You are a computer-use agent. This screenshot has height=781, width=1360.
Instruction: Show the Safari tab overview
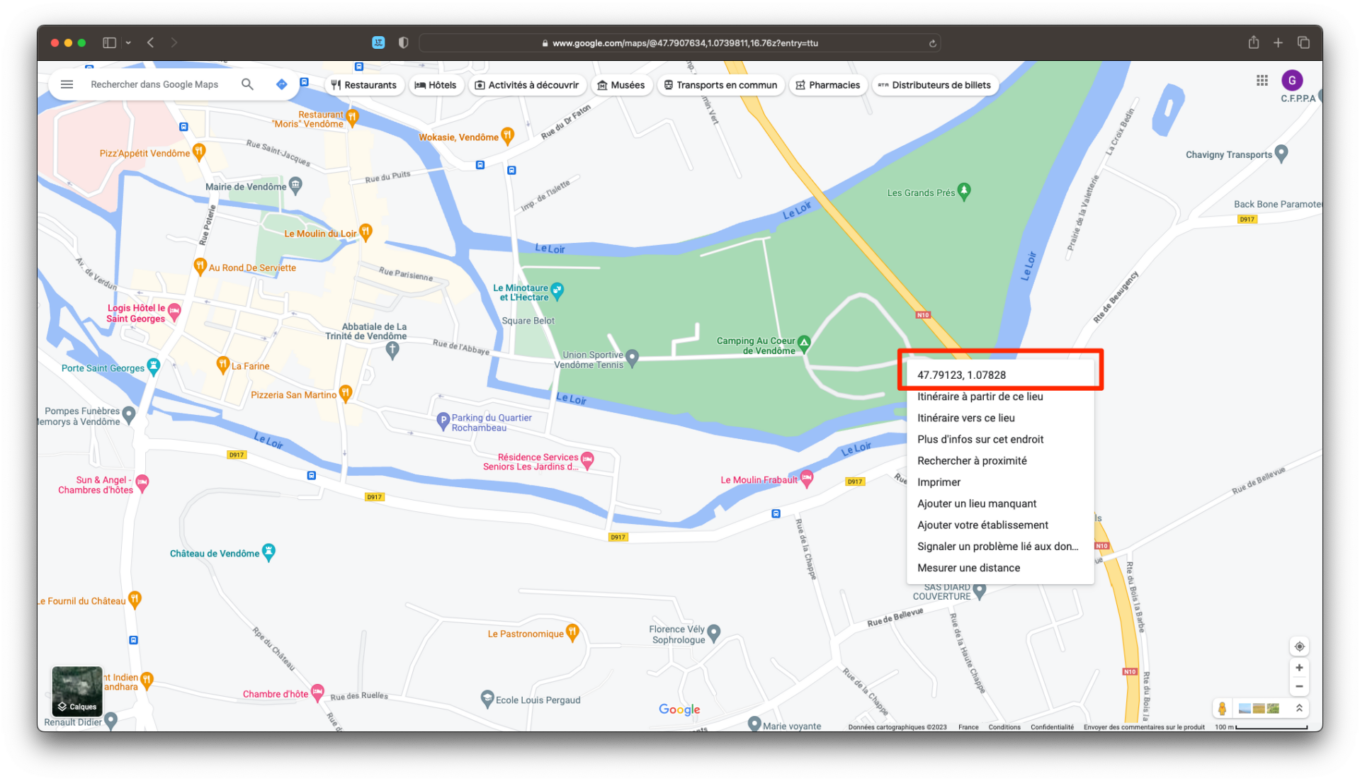pyautogui.click(x=1303, y=43)
